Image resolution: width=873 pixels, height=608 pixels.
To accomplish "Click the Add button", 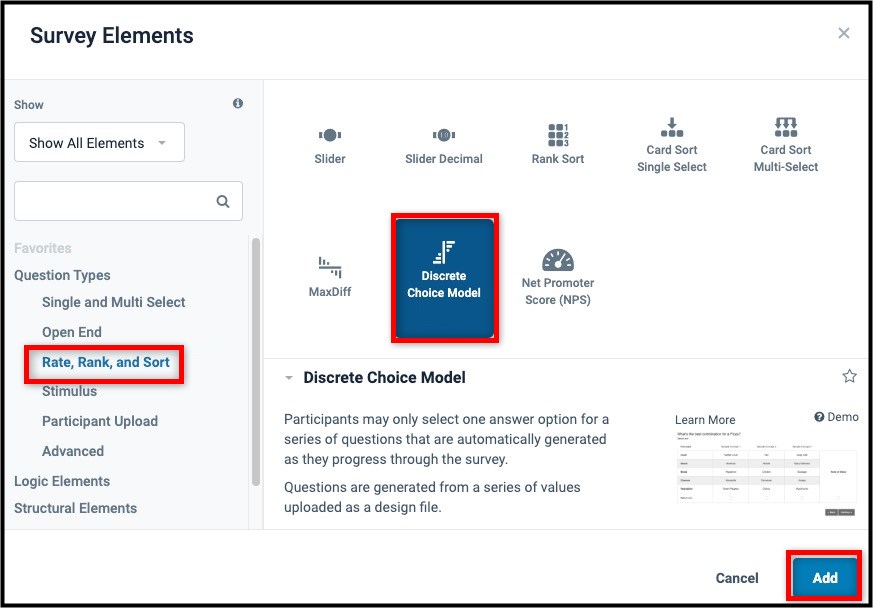I will click(x=824, y=578).
